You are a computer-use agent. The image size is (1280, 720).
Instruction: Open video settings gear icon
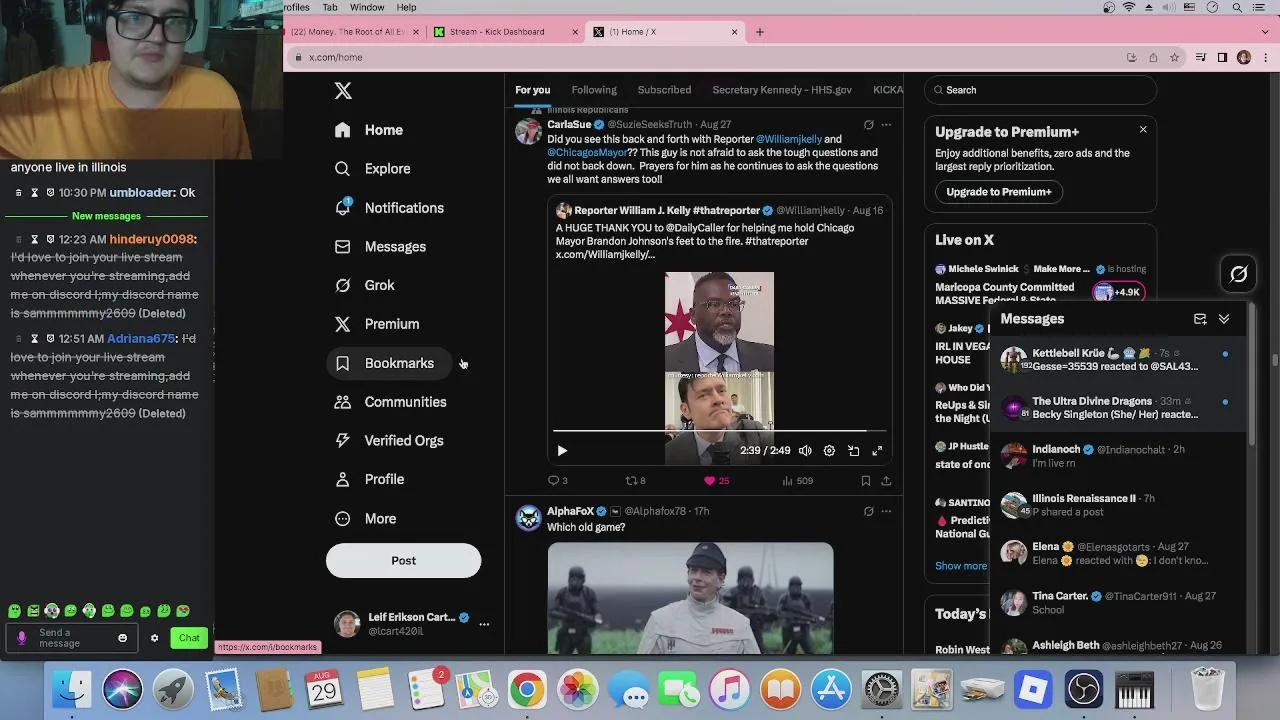829,451
